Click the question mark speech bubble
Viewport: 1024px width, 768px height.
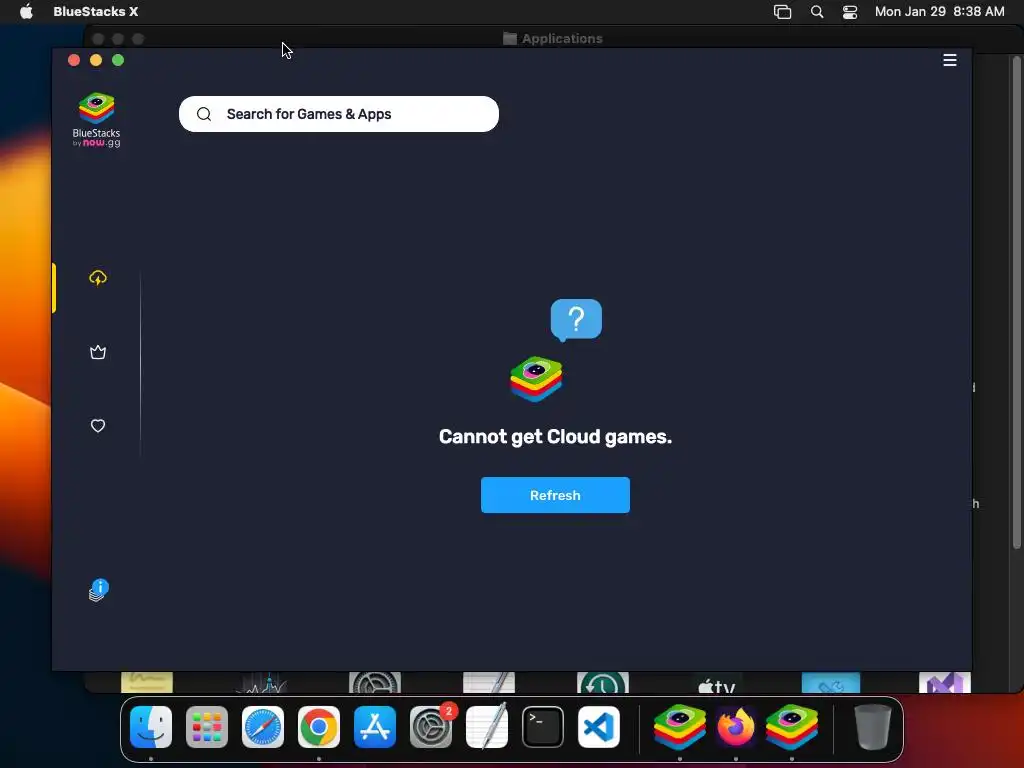coord(576,320)
